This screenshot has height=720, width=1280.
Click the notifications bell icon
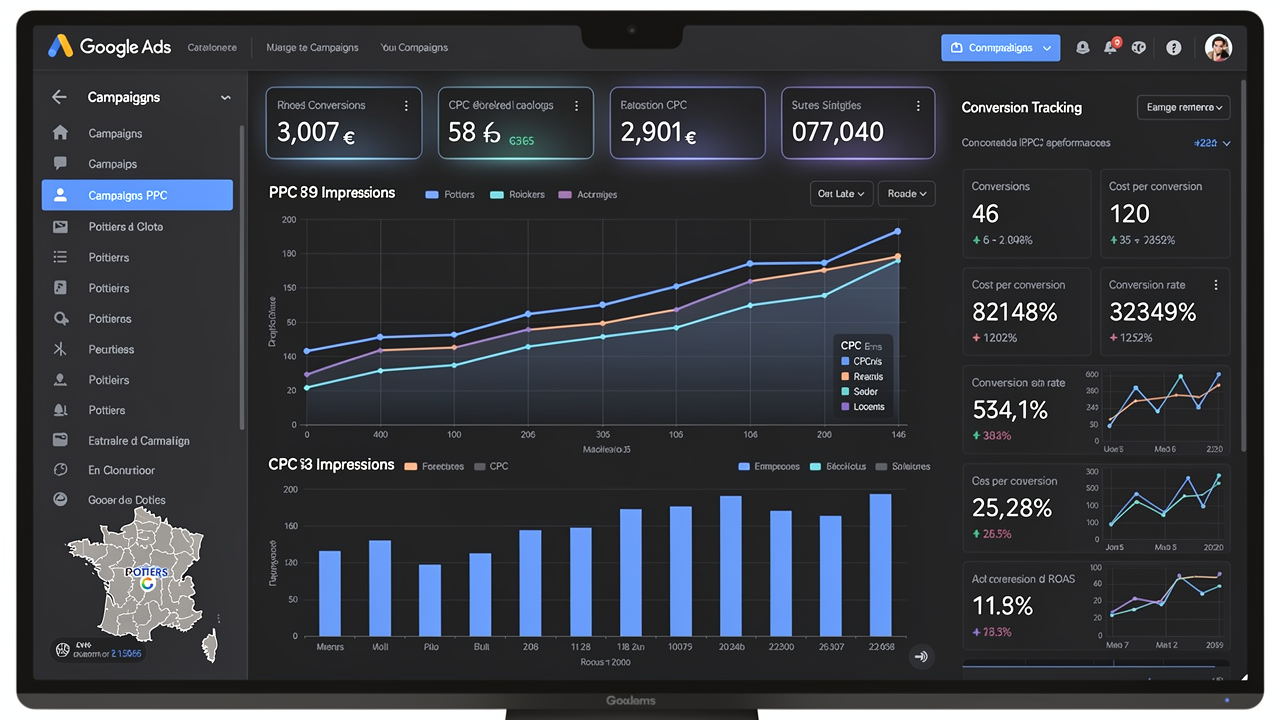[1110, 47]
